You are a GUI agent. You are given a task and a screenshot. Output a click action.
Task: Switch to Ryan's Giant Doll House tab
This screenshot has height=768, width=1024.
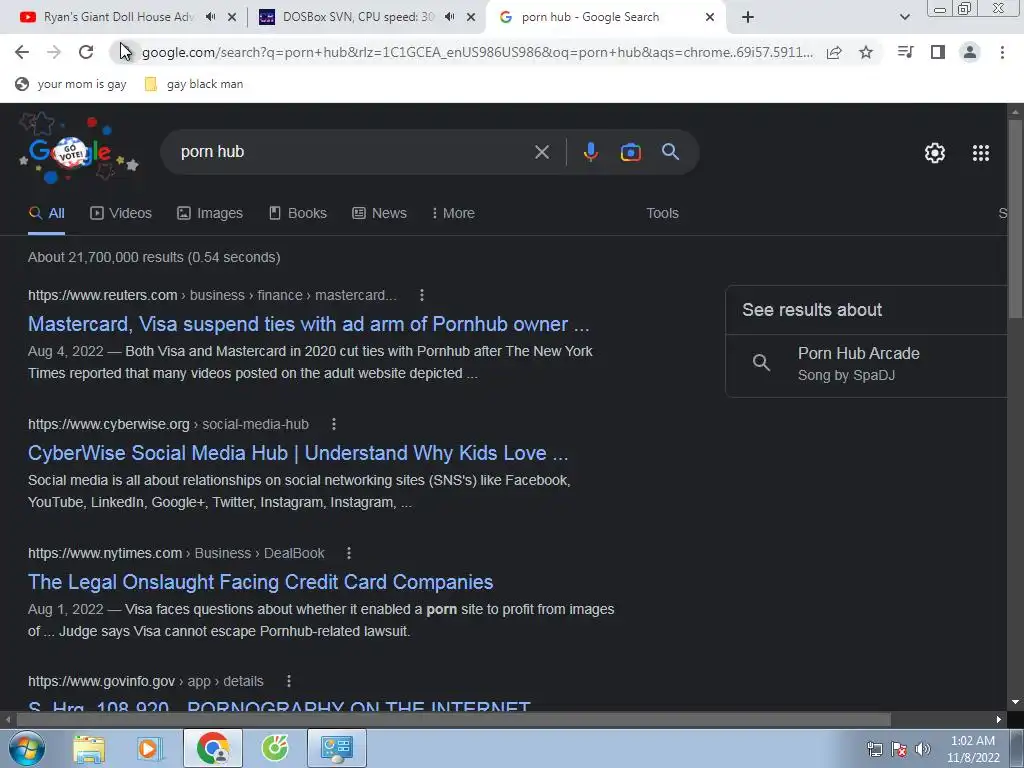[118, 18]
